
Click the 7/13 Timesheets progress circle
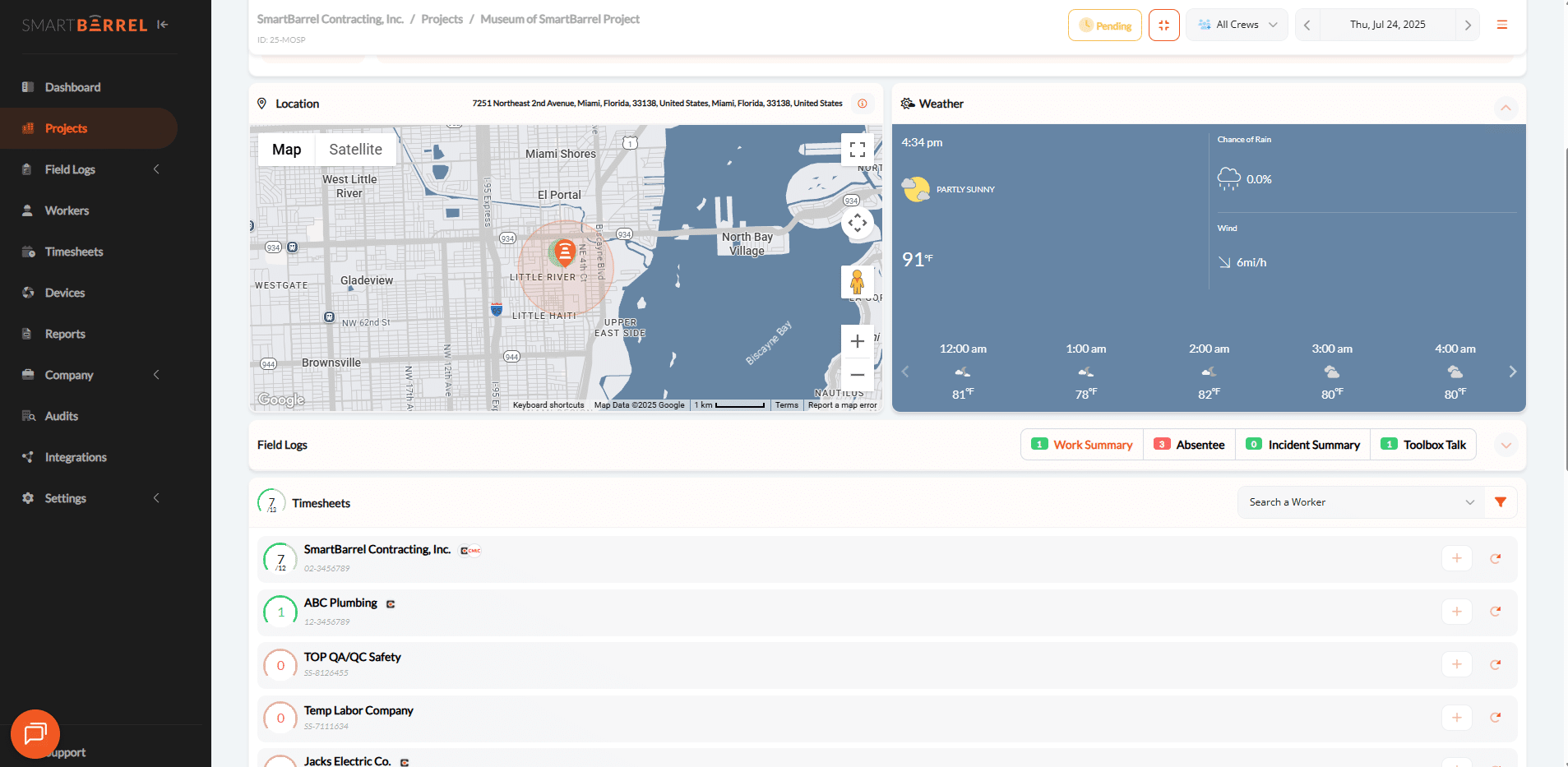(x=271, y=503)
